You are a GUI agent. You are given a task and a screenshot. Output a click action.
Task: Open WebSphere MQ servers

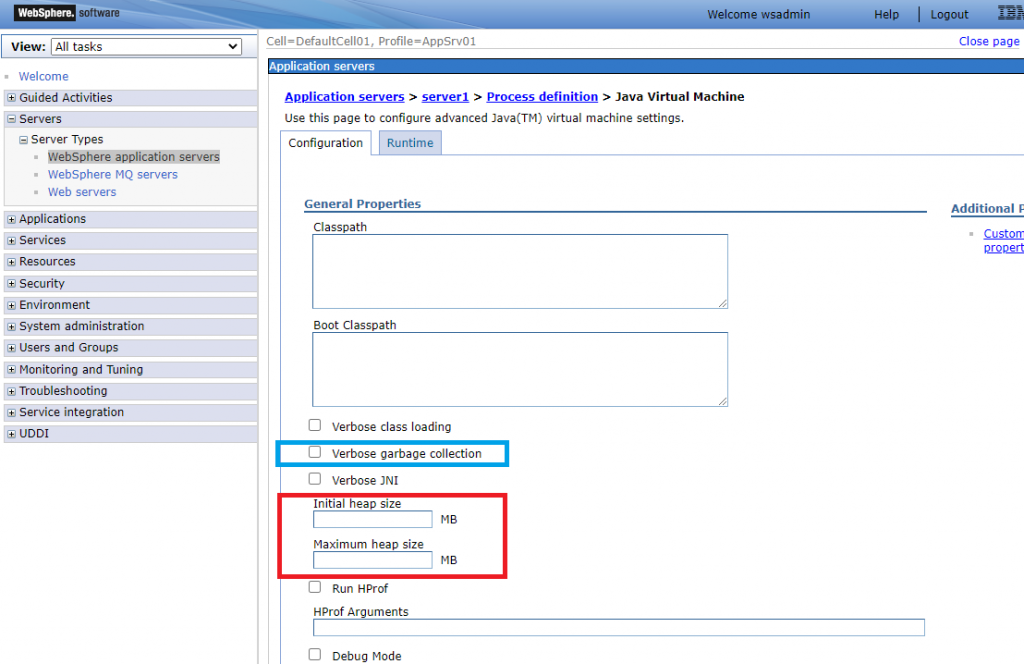click(x=112, y=174)
